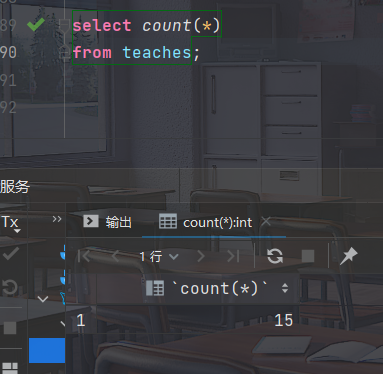
Task: Click the commit checkmark in services sidebar
Action: [11, 254]
